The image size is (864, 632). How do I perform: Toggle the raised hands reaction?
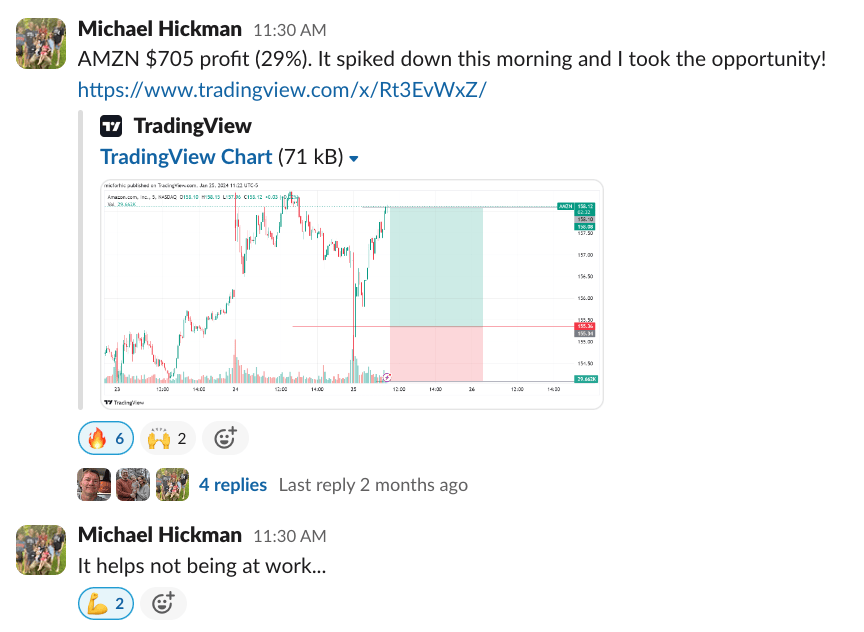pyautogui.click(x=167, y=438)
